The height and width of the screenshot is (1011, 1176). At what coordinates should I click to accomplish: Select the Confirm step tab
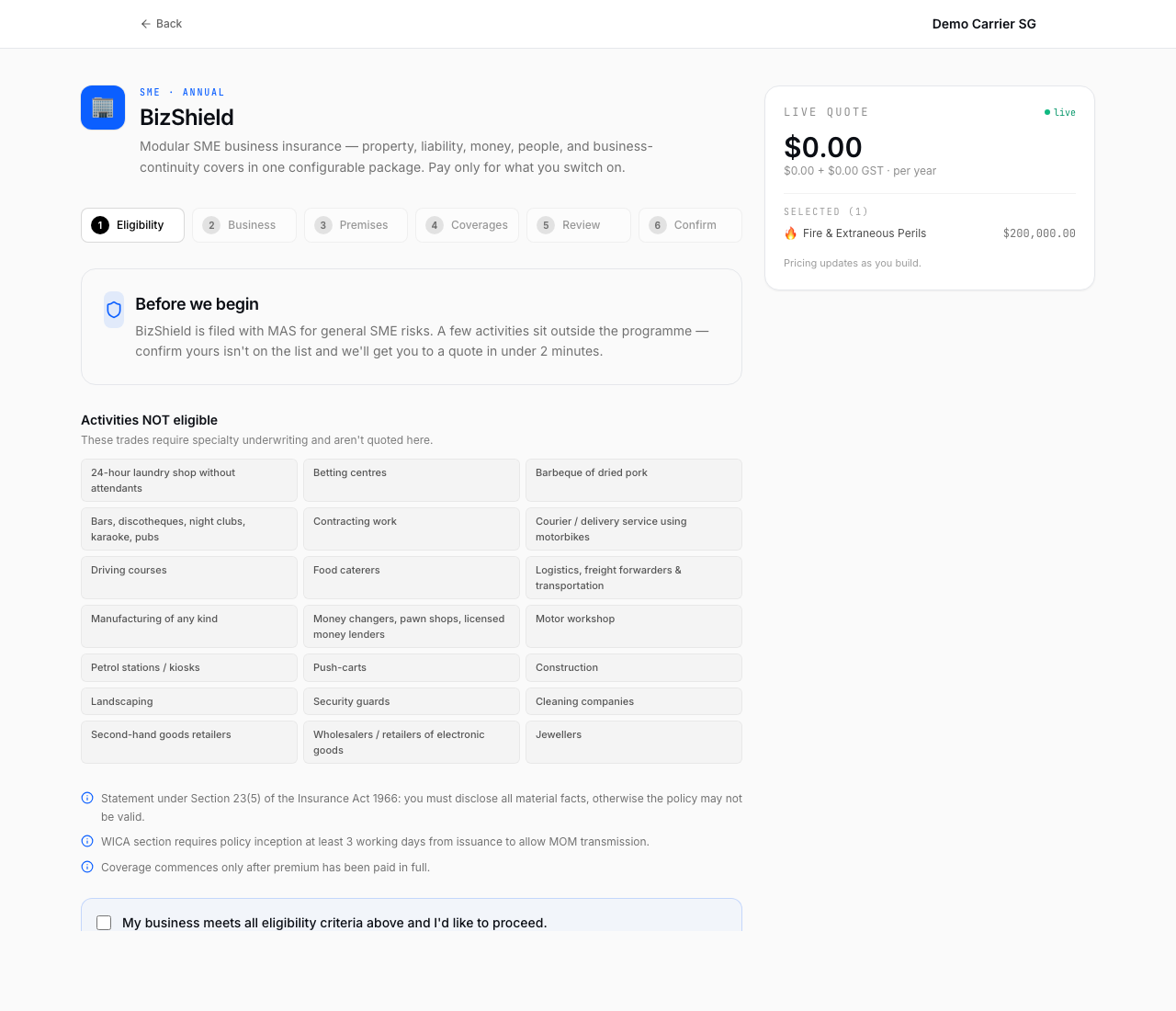(x=689, y=225)
